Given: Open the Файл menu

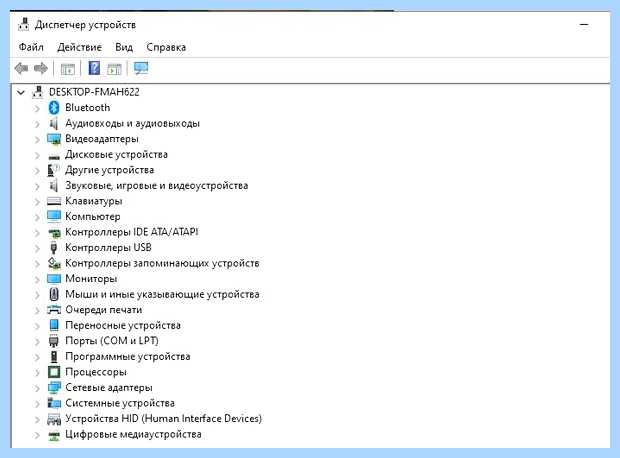Looking at the screenshot, I should tap(31, 47).
